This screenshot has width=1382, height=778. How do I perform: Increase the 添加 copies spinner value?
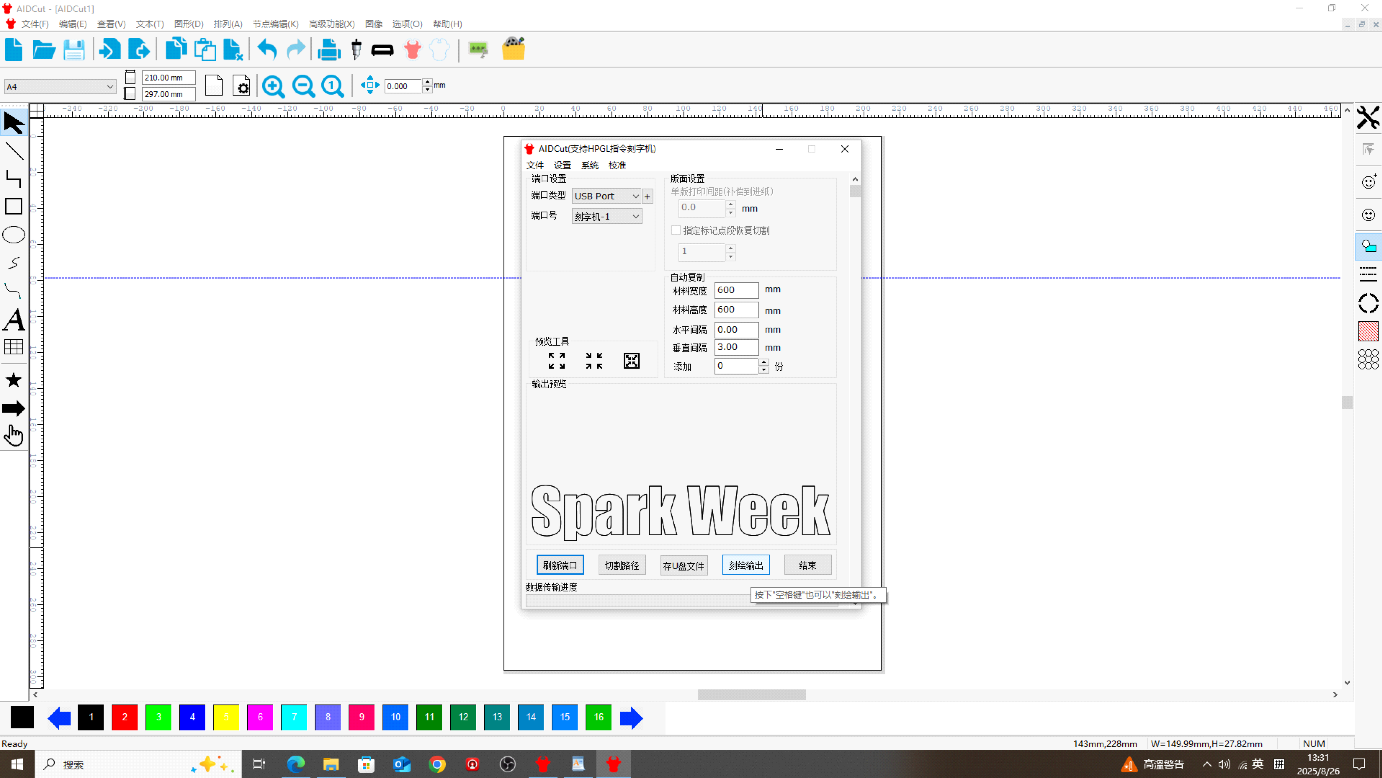click(764, 363)
